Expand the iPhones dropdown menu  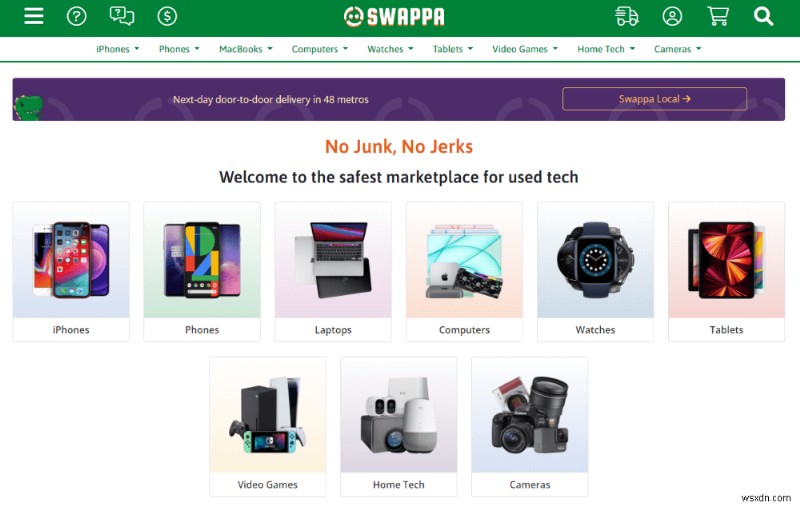pos(117,49)
